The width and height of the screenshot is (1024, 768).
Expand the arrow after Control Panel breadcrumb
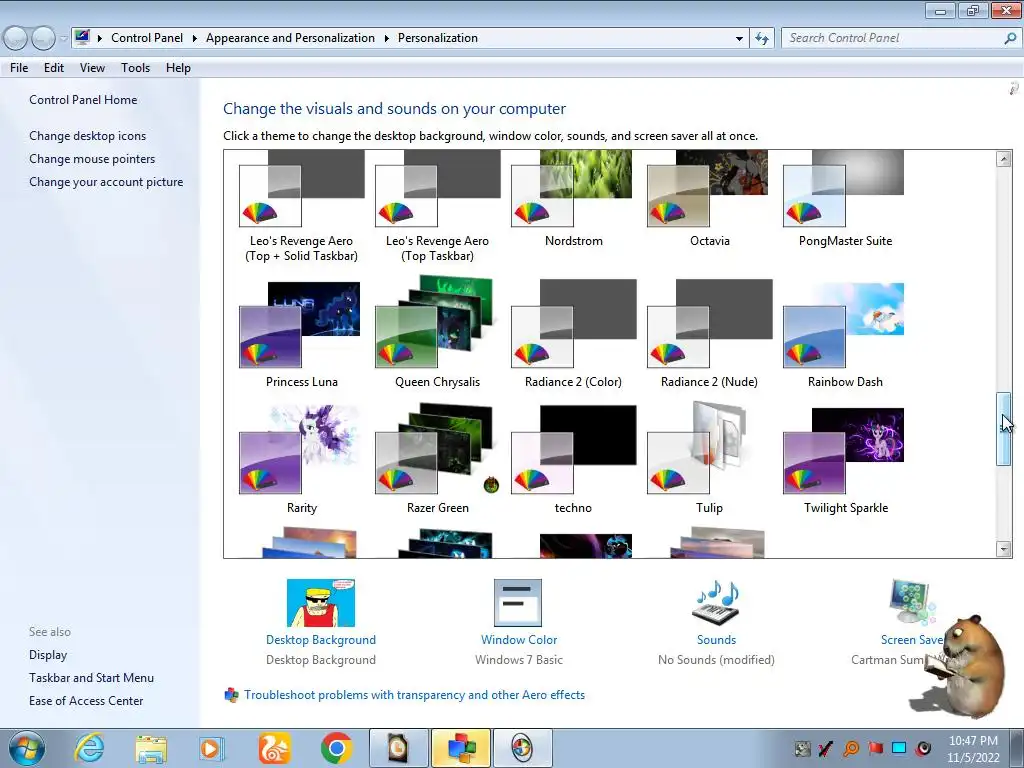click(195, 39)
